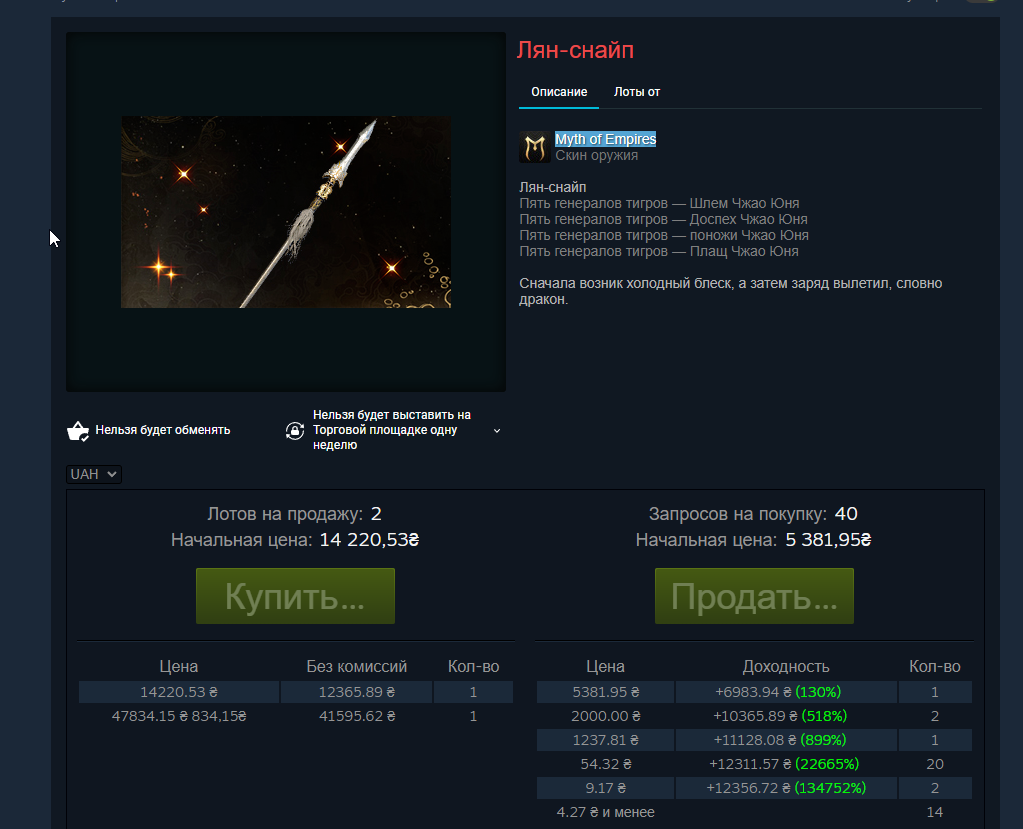Viewport: 1023px width, 829px height.
Task: Select the 1237.81 ₴ buy order price
Action: point(605,740)
